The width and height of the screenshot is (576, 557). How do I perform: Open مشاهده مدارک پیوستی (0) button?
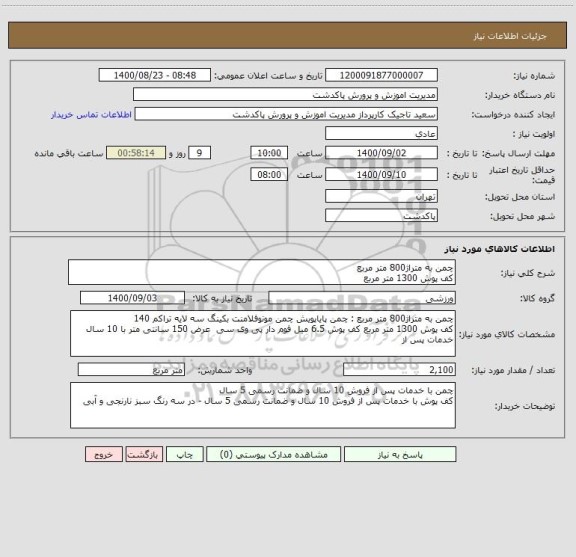coord(274,454)
